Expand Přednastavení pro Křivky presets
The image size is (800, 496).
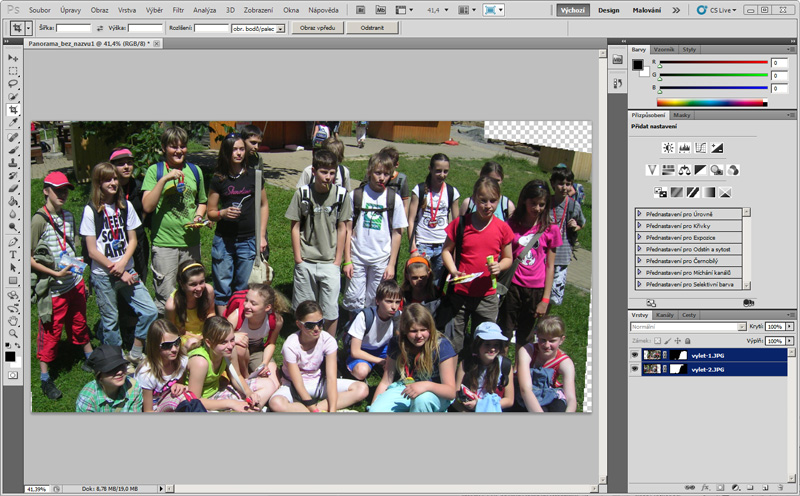pyautogui.click(x=639, y=226)
